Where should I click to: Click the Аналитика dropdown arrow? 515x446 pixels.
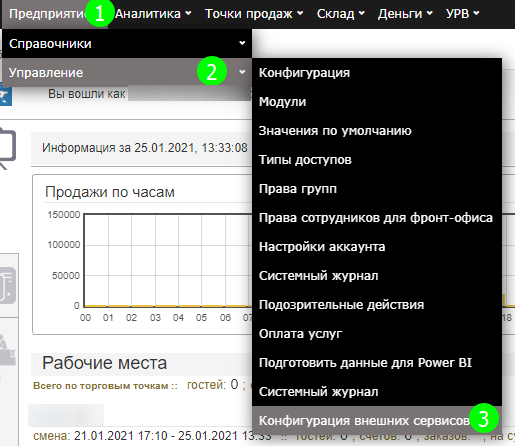(x=188, y=13)
